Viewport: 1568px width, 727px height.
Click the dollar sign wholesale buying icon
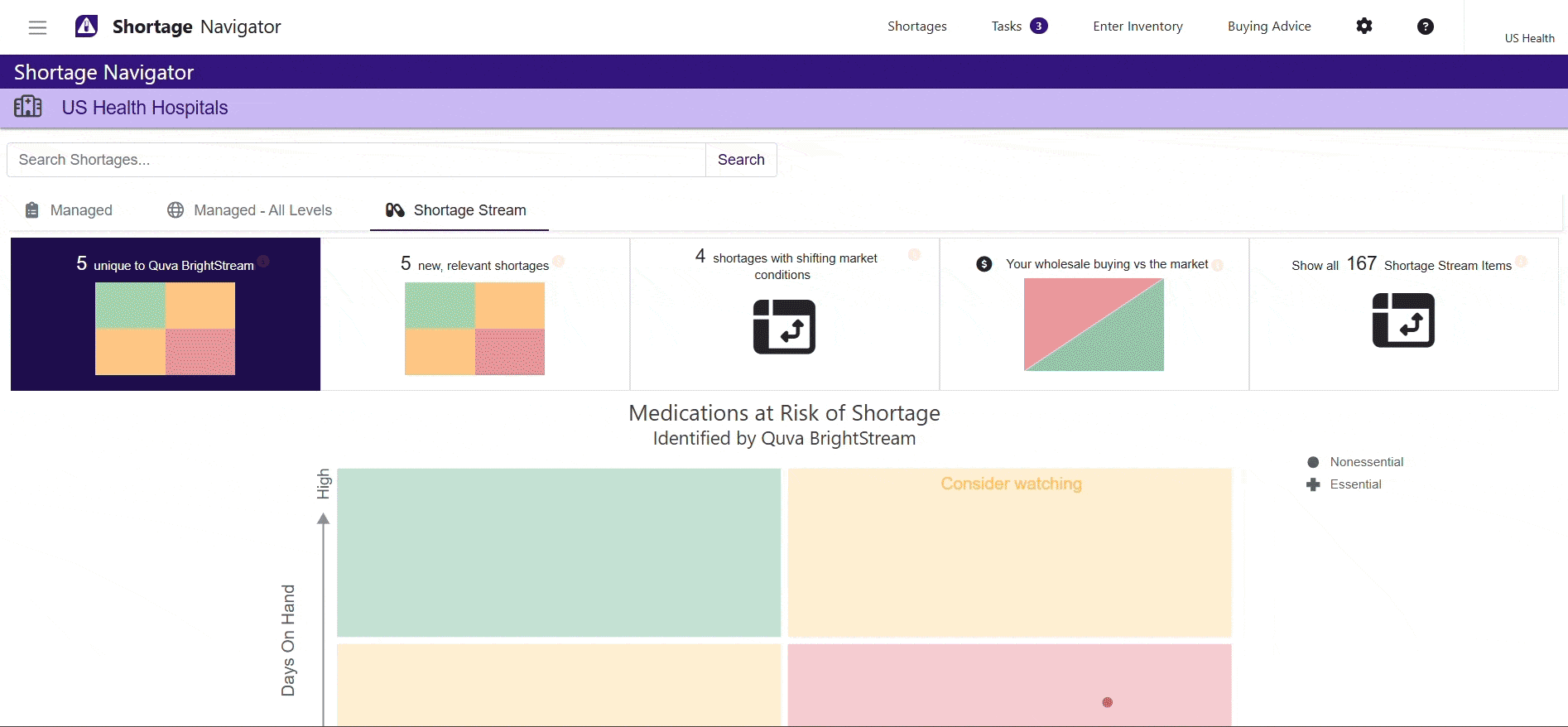tap(984, 264)
